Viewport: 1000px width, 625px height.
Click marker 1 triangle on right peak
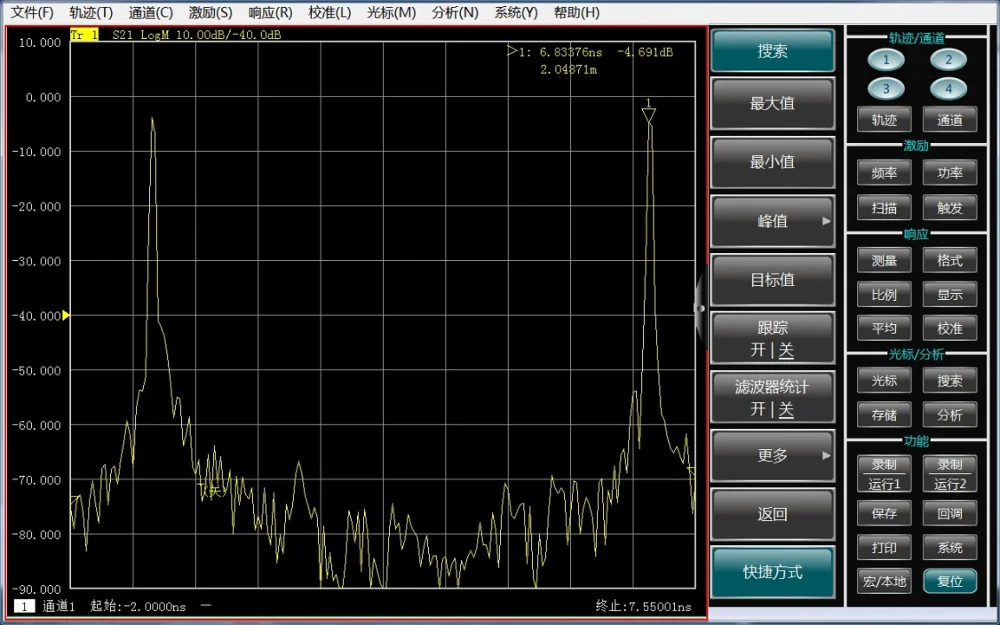(x=649, y=114)
